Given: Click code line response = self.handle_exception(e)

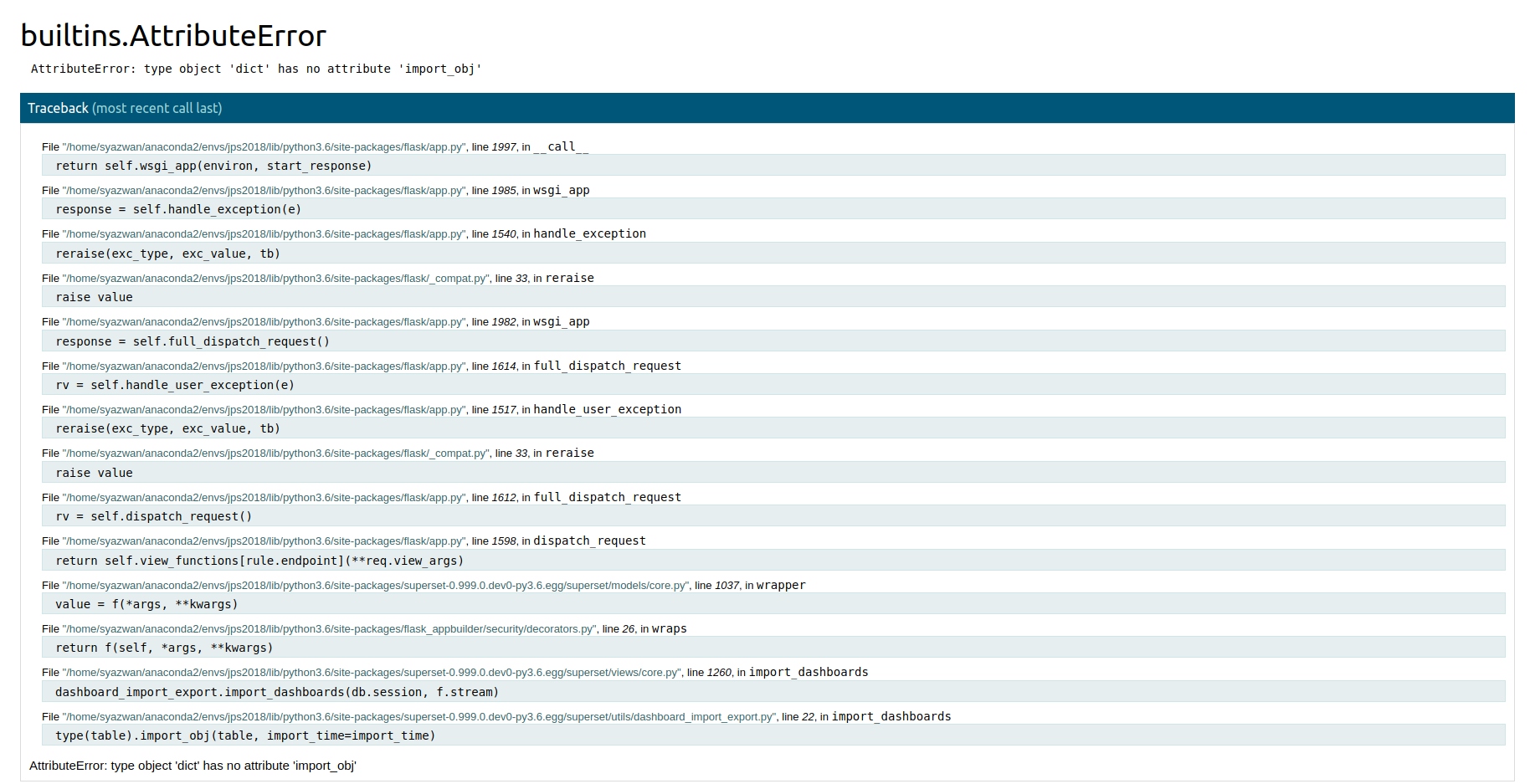Looking at the screenshot, I should [x=773, y=209].
